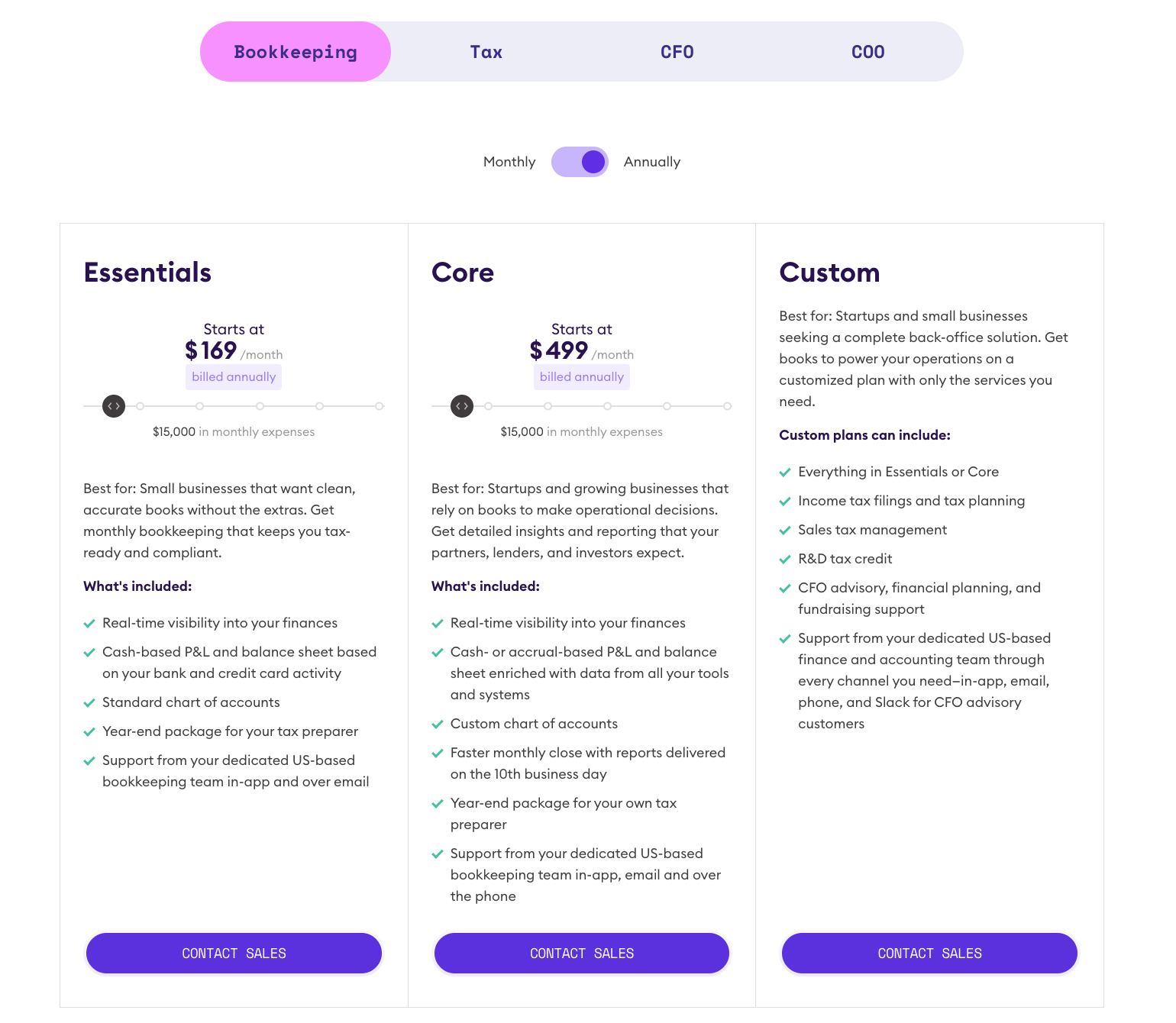Select the Bookkeeping tab
Screen dimensions: 1176x1023
[x=296, y=52]
